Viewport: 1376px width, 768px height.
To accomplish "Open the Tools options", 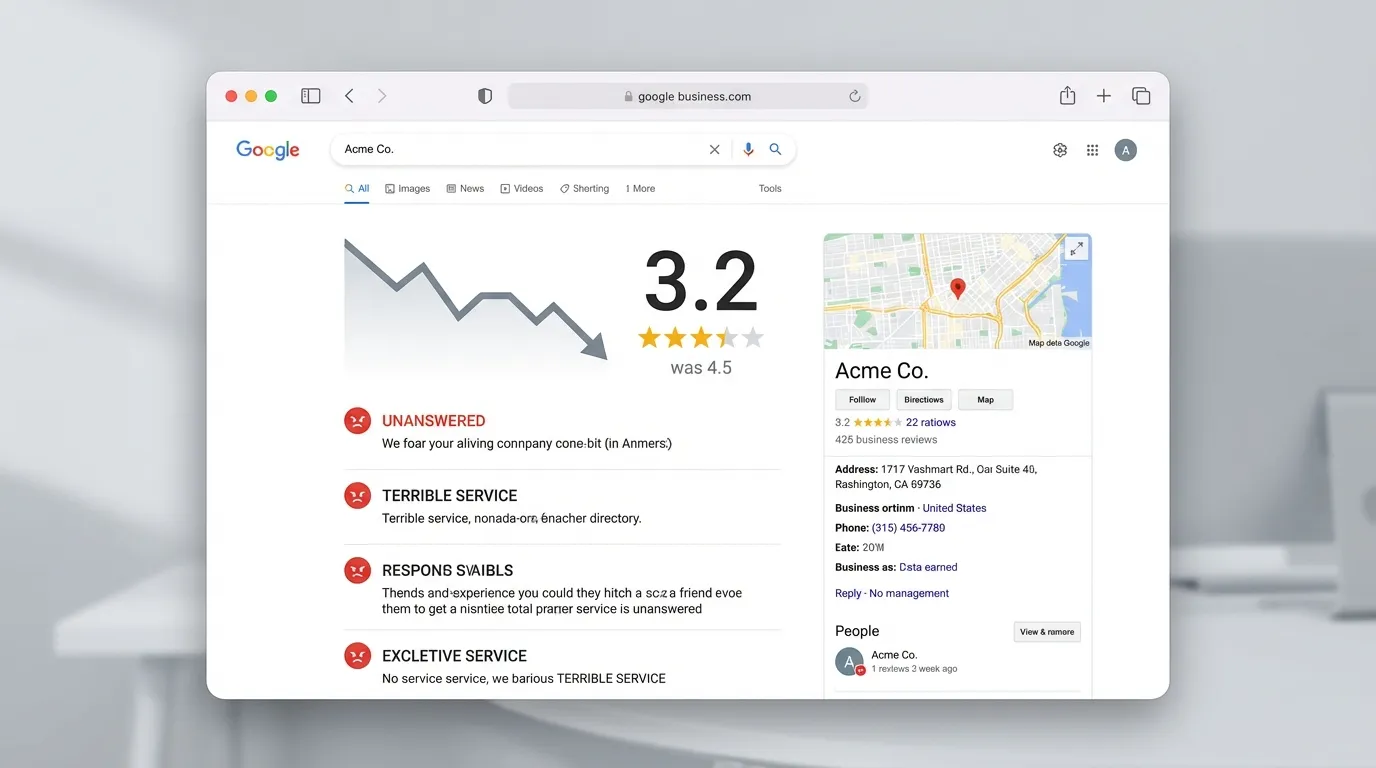I will [x=770, y=188].
